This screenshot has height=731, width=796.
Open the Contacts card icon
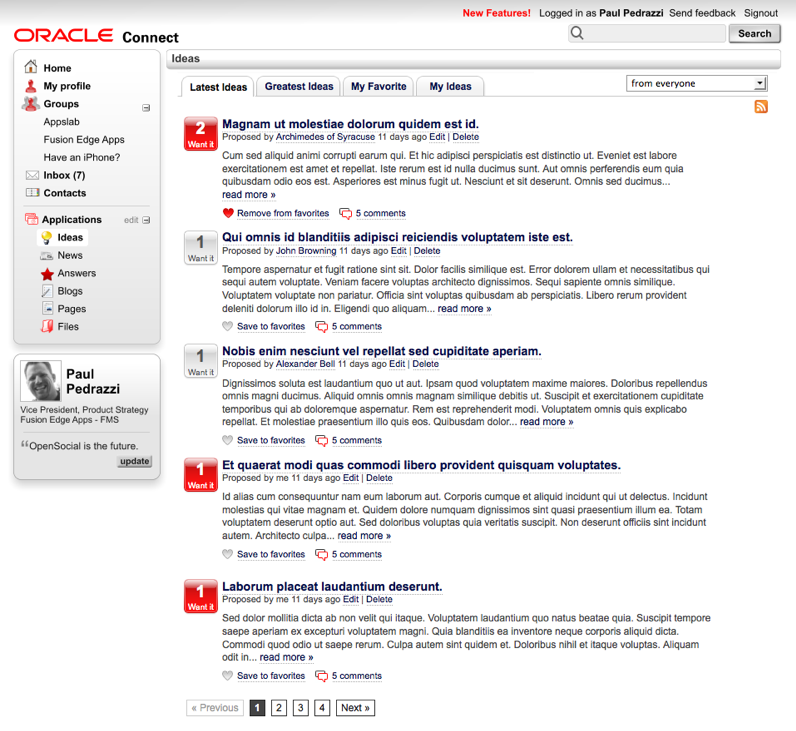(x=32, y=192)
